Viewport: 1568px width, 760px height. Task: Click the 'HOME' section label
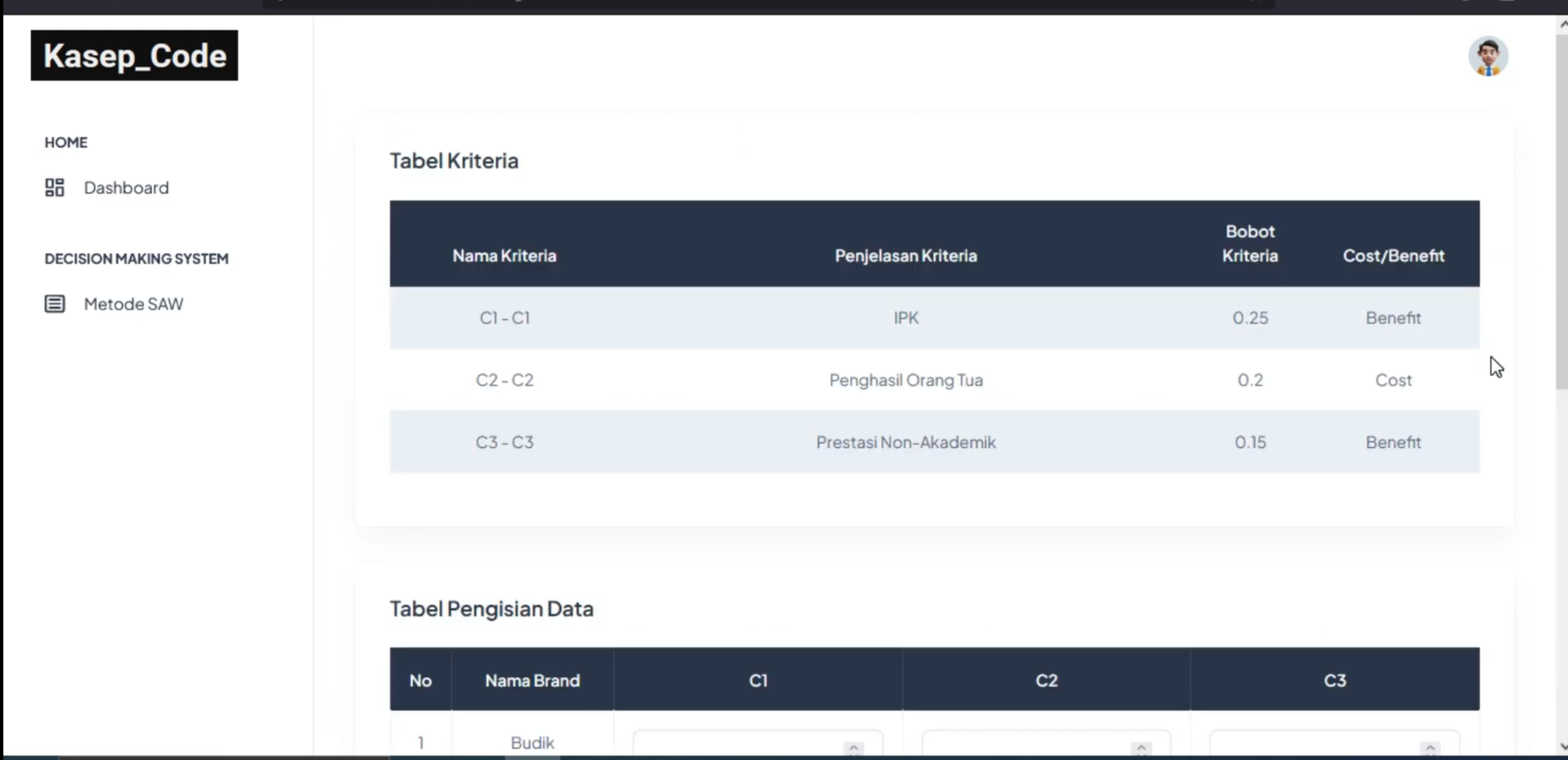pos(66,142)
